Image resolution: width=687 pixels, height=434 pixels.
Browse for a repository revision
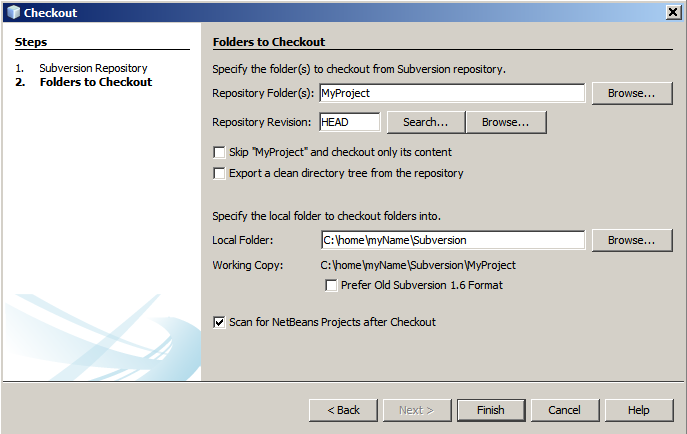[x=505, y=122]
